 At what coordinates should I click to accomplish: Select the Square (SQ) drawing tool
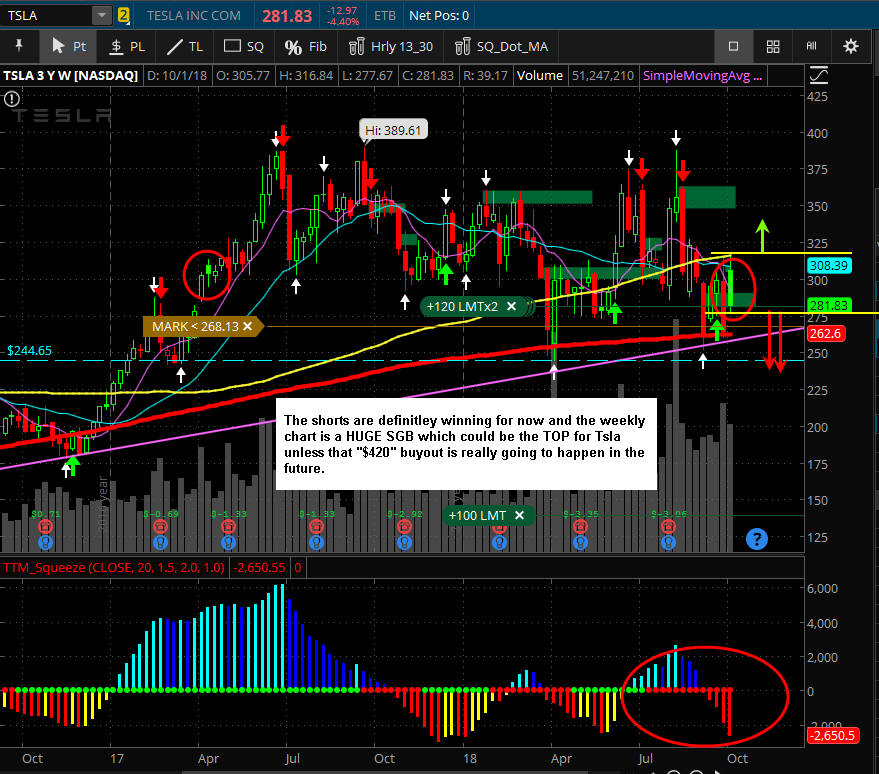244,46
